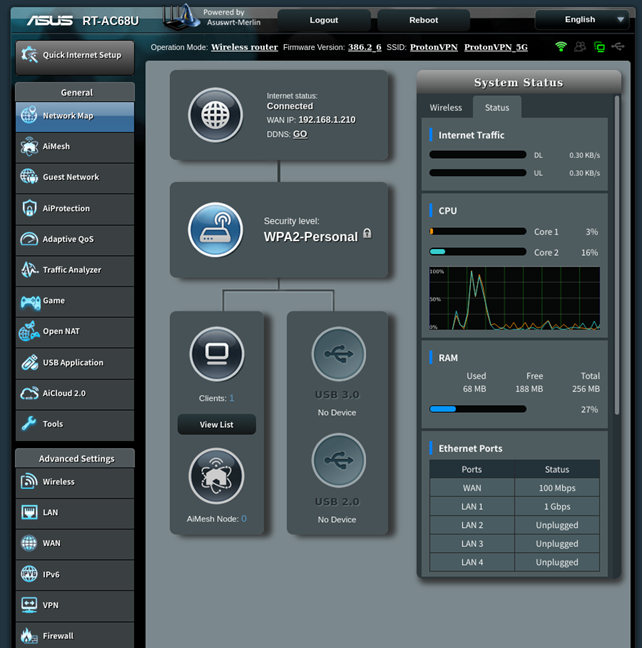Click the guest users status icon
The image size is (642, 648).
pyautogui.click(x=580, y=46)
